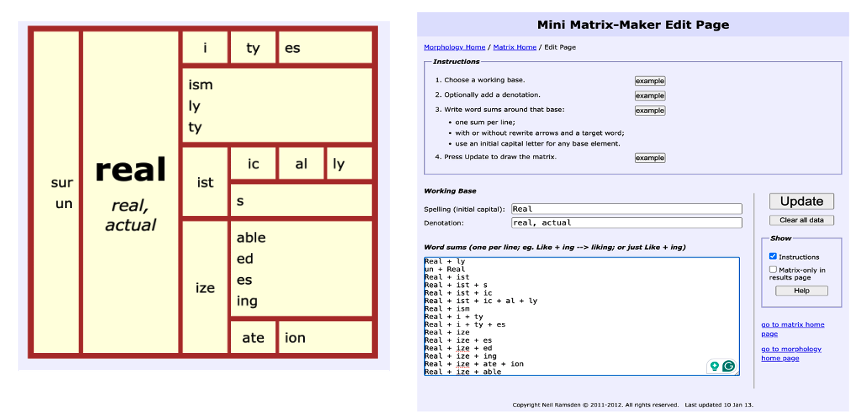Click 'Real + ize + able' line
The width and height of the screenshot is (868, 415).
pos(463,372)
